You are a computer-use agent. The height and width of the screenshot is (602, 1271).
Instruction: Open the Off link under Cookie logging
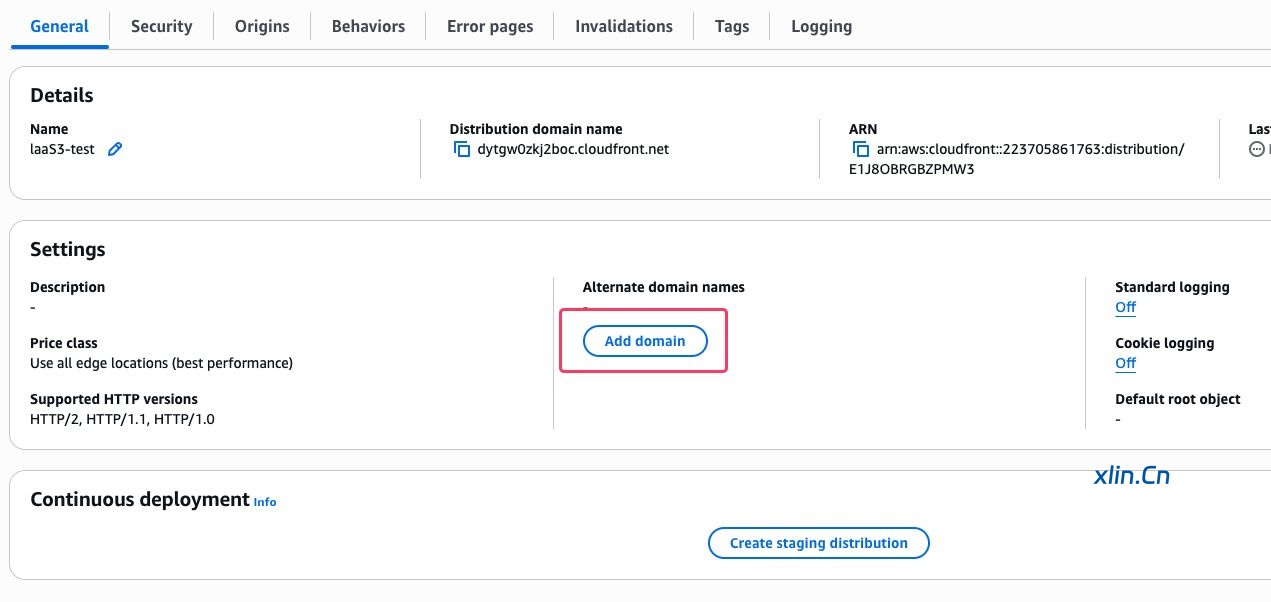(1125, 363)
